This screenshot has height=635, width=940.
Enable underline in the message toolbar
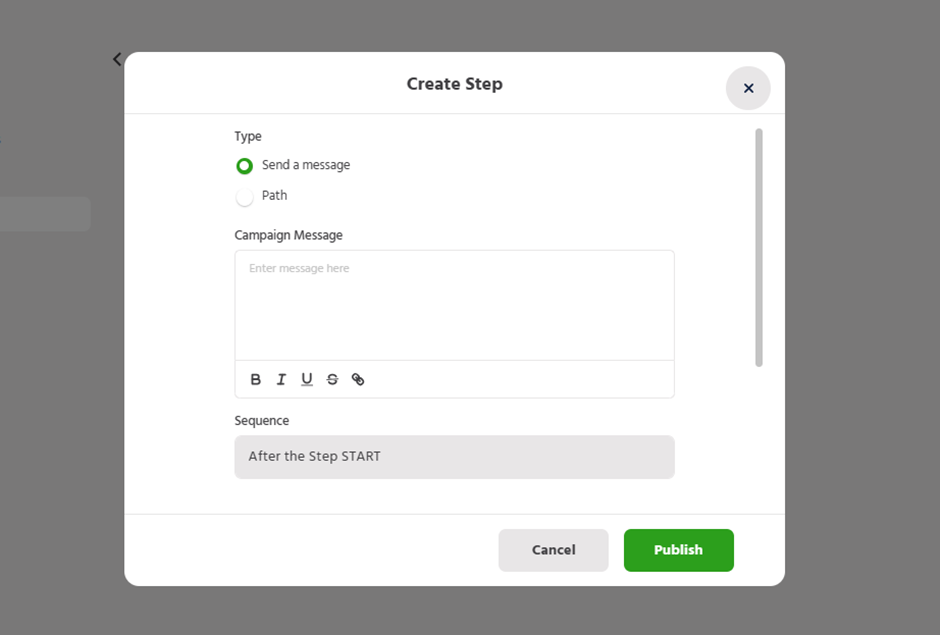pyautogui.click(x=307, y=379)
